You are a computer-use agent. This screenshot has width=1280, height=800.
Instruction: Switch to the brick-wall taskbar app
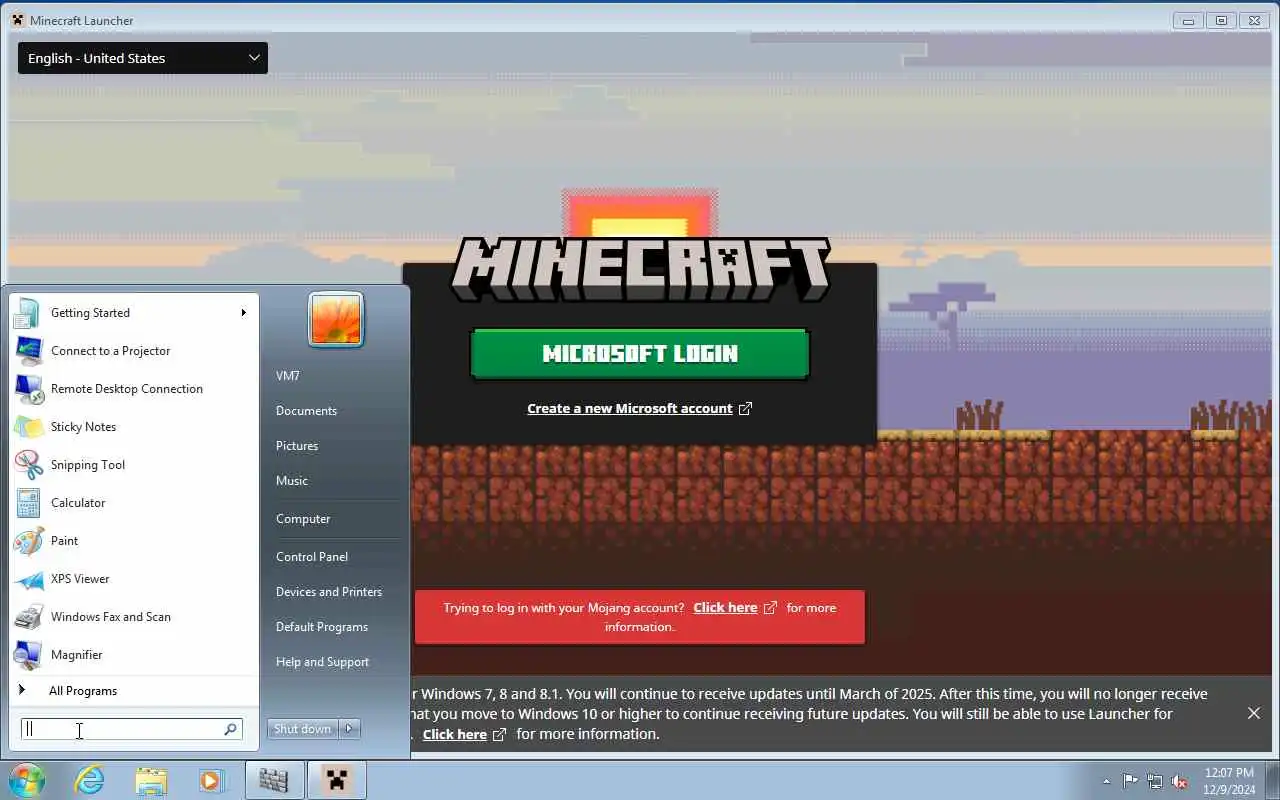point(274,780)
